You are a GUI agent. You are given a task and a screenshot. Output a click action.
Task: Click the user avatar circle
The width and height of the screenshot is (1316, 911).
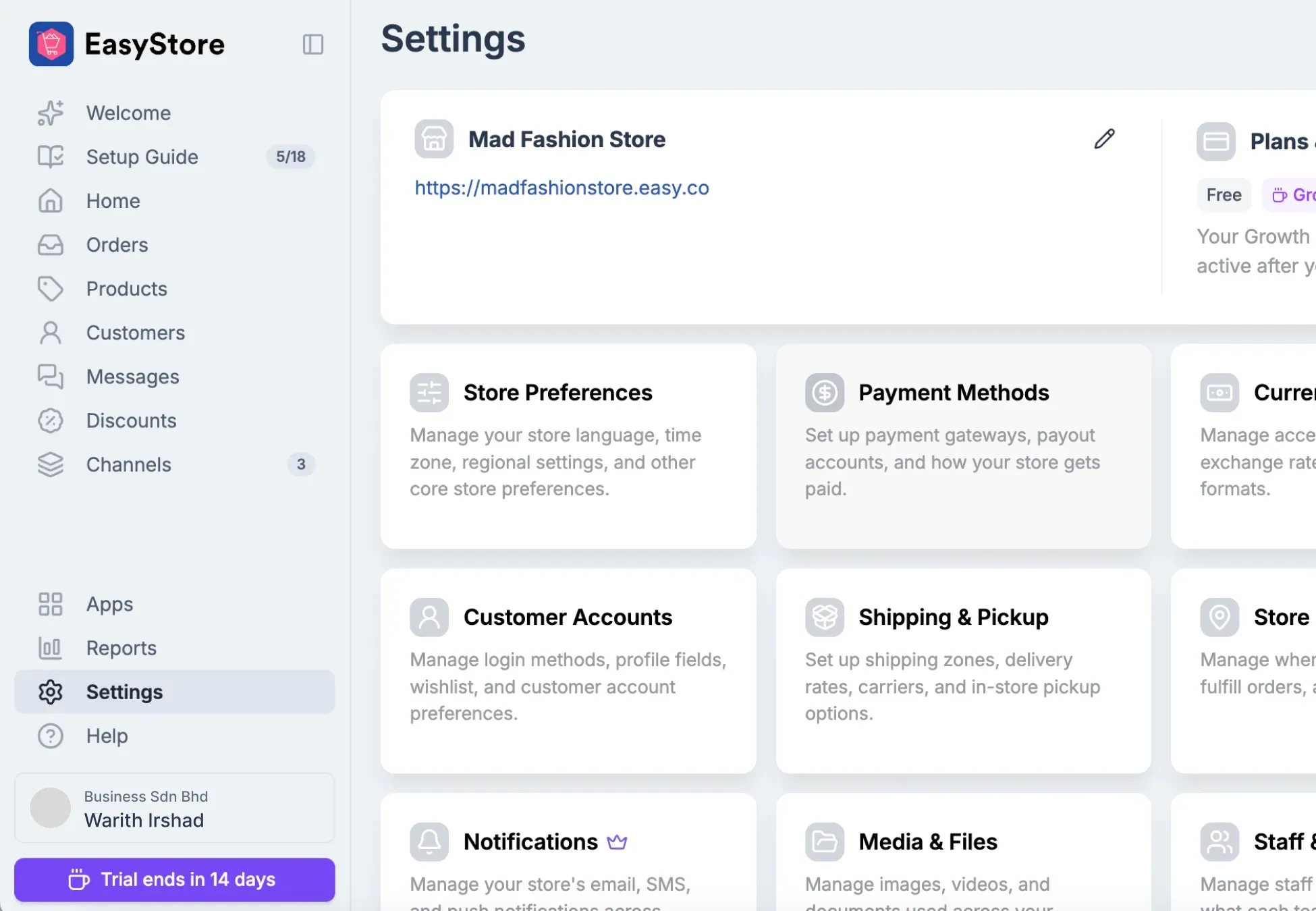point(51,808)
